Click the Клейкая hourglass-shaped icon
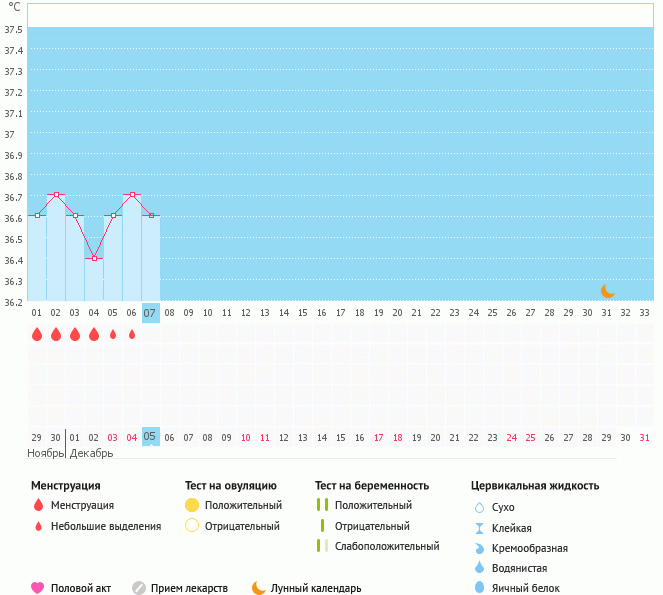 coord(479,528)
